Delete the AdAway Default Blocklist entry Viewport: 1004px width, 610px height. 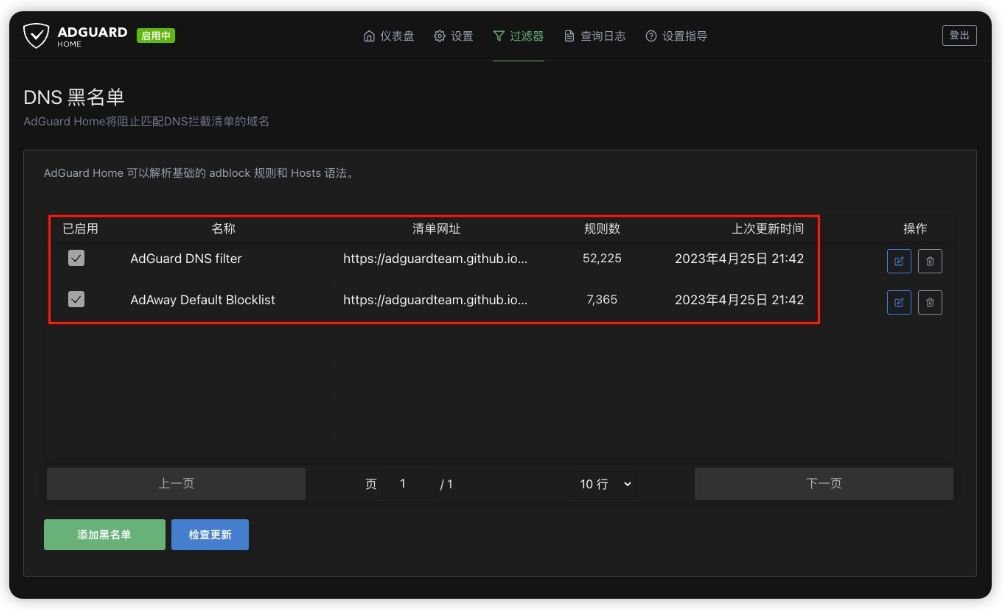point(930,302)
